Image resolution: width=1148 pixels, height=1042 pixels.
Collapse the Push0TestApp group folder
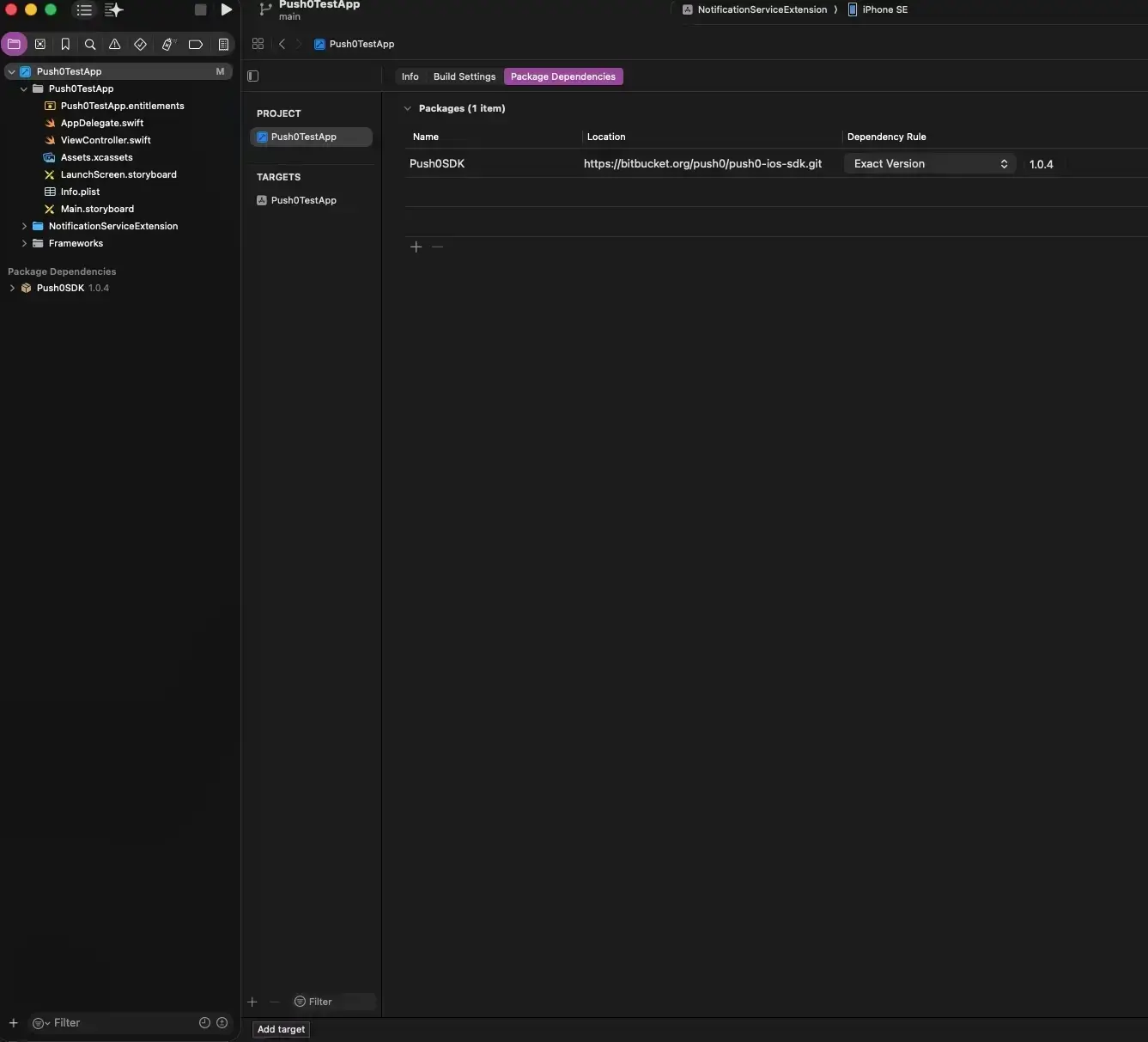click(24, 88)
